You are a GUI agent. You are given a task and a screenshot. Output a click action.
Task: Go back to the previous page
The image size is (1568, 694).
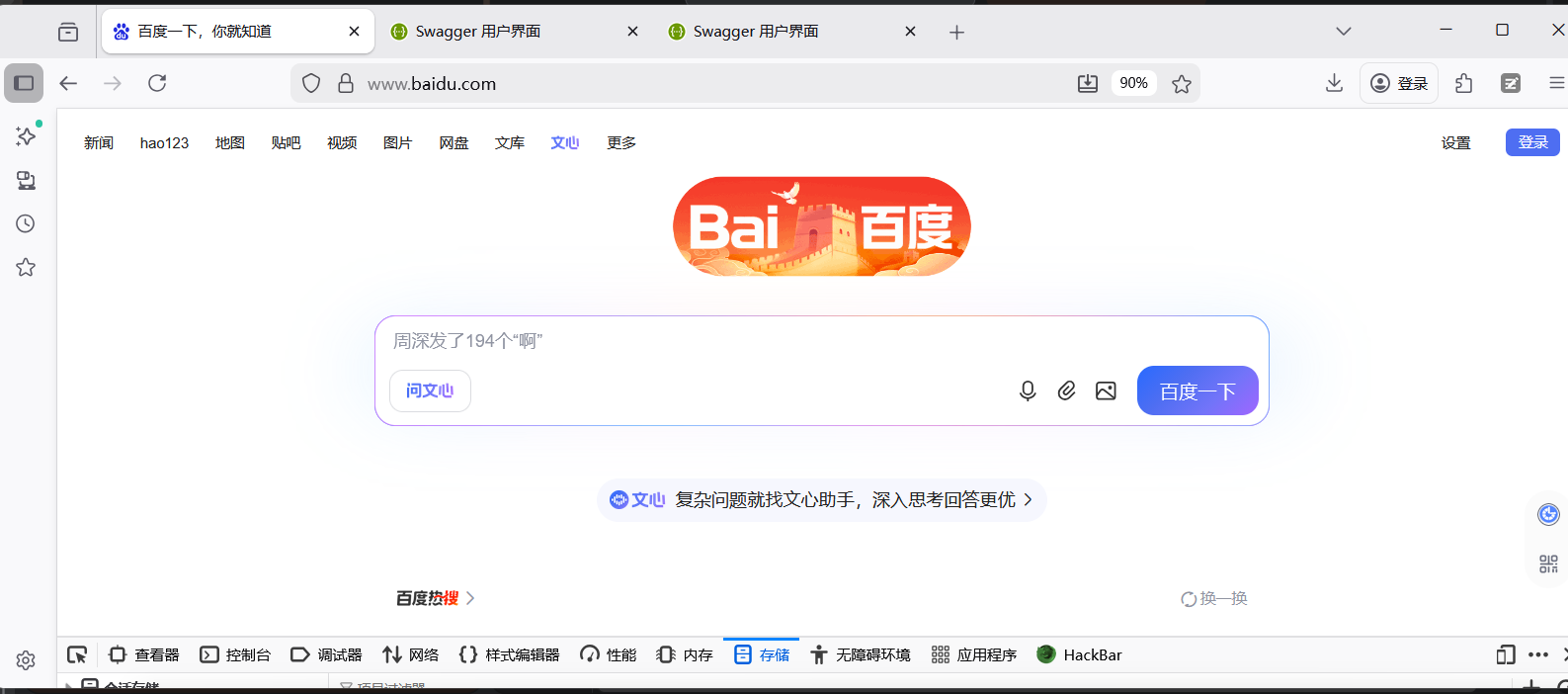point(68,83)
